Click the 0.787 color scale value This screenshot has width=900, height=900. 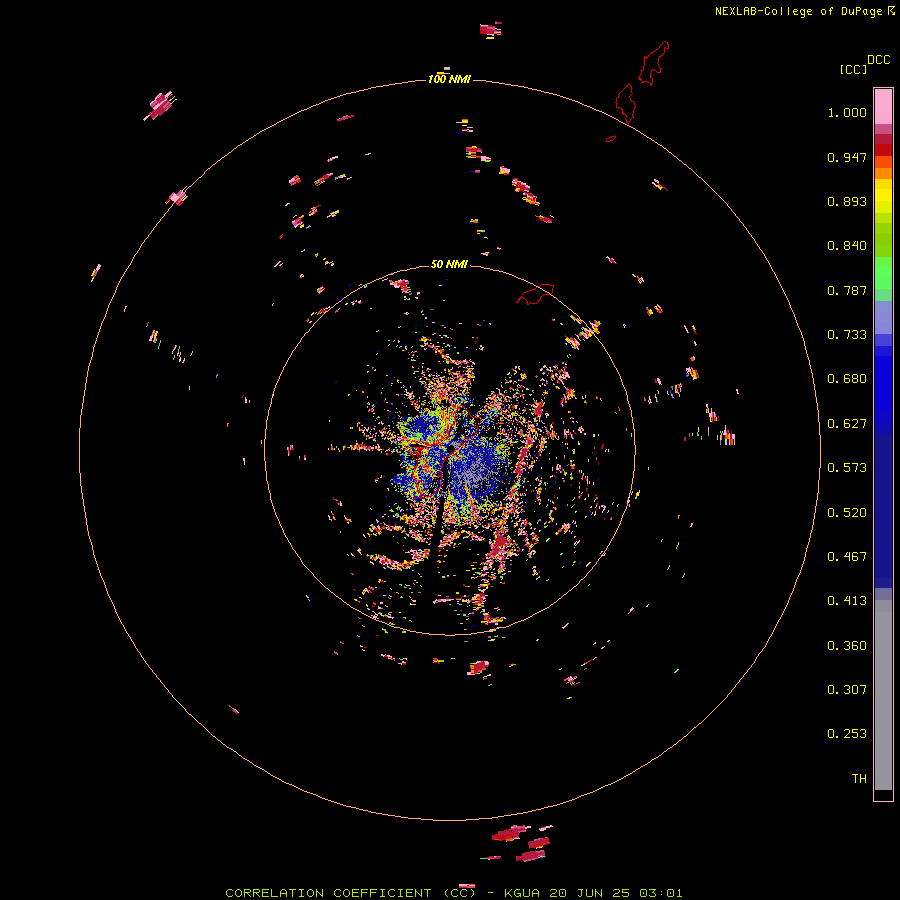pos(847,290)
